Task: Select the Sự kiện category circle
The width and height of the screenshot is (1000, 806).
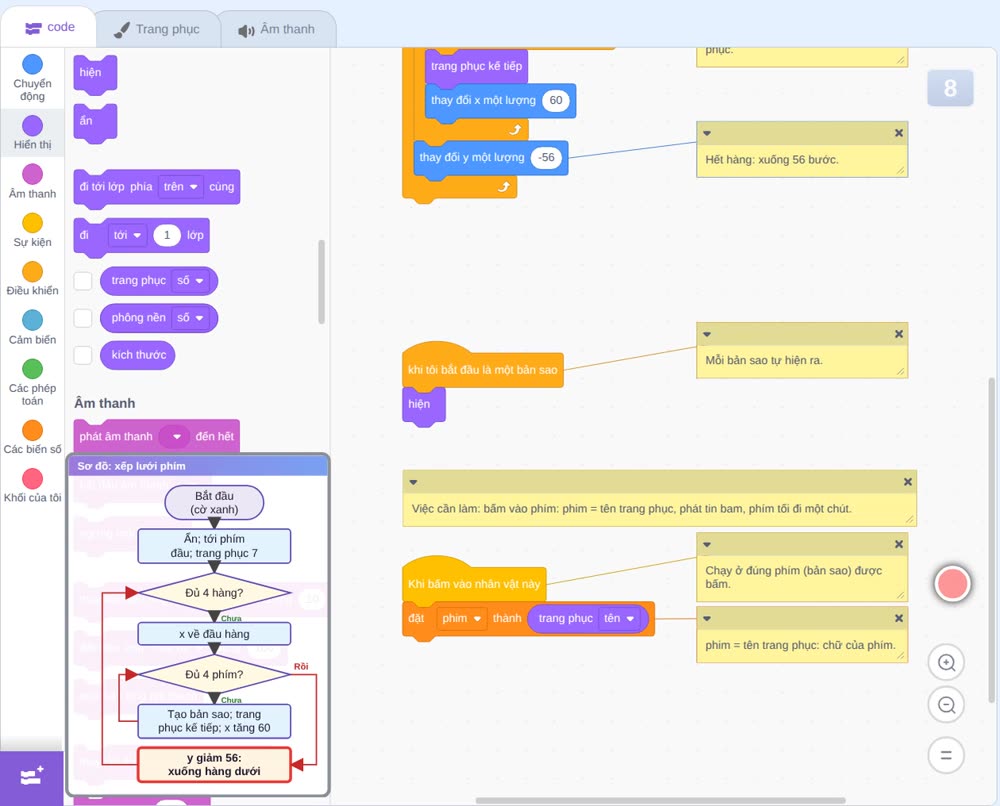Action: tap(33, 223)
